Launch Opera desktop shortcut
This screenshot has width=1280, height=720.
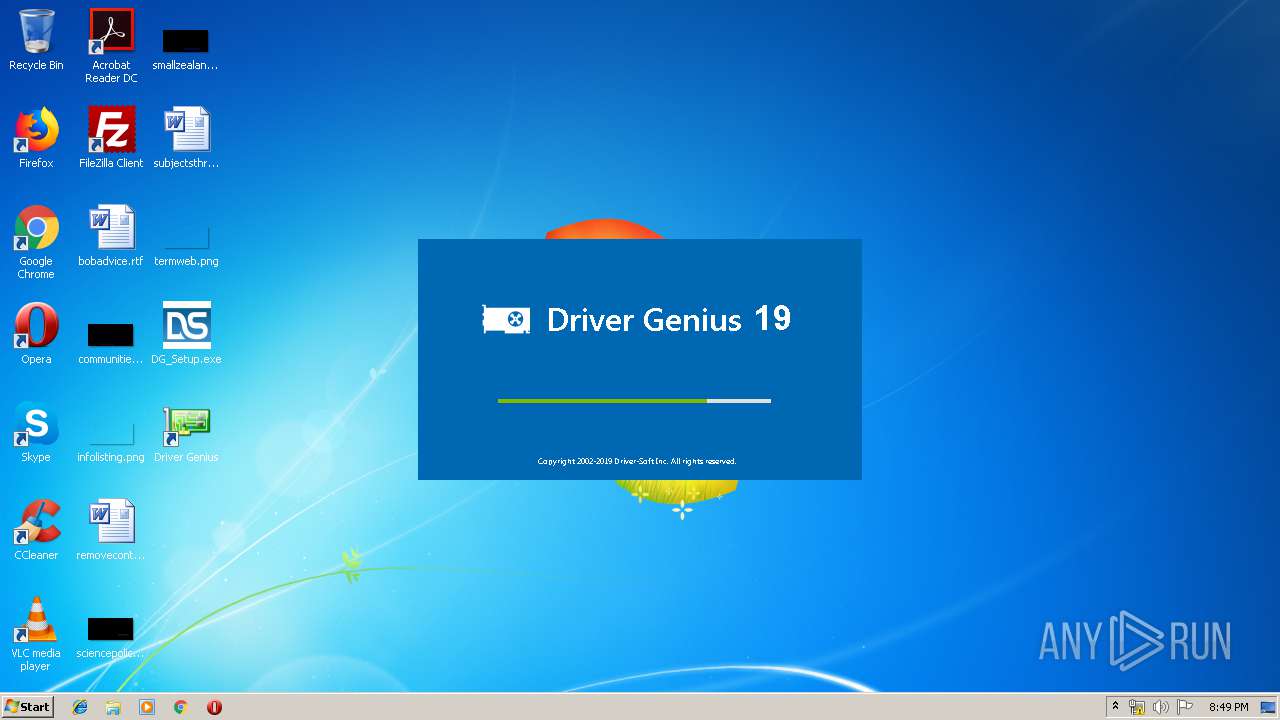pyautogui.click(x=36, y=334)
